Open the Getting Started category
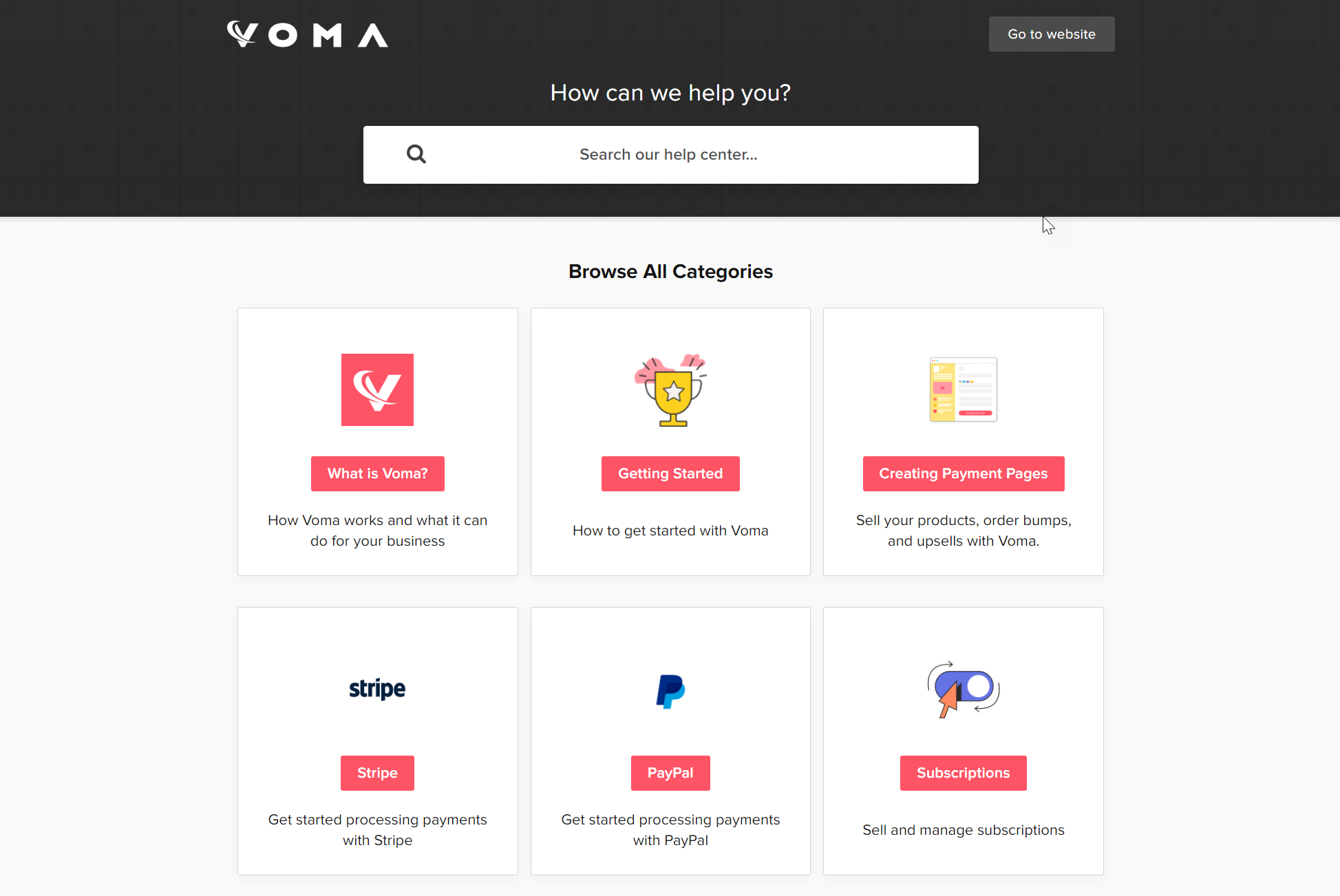 [670, 473]
